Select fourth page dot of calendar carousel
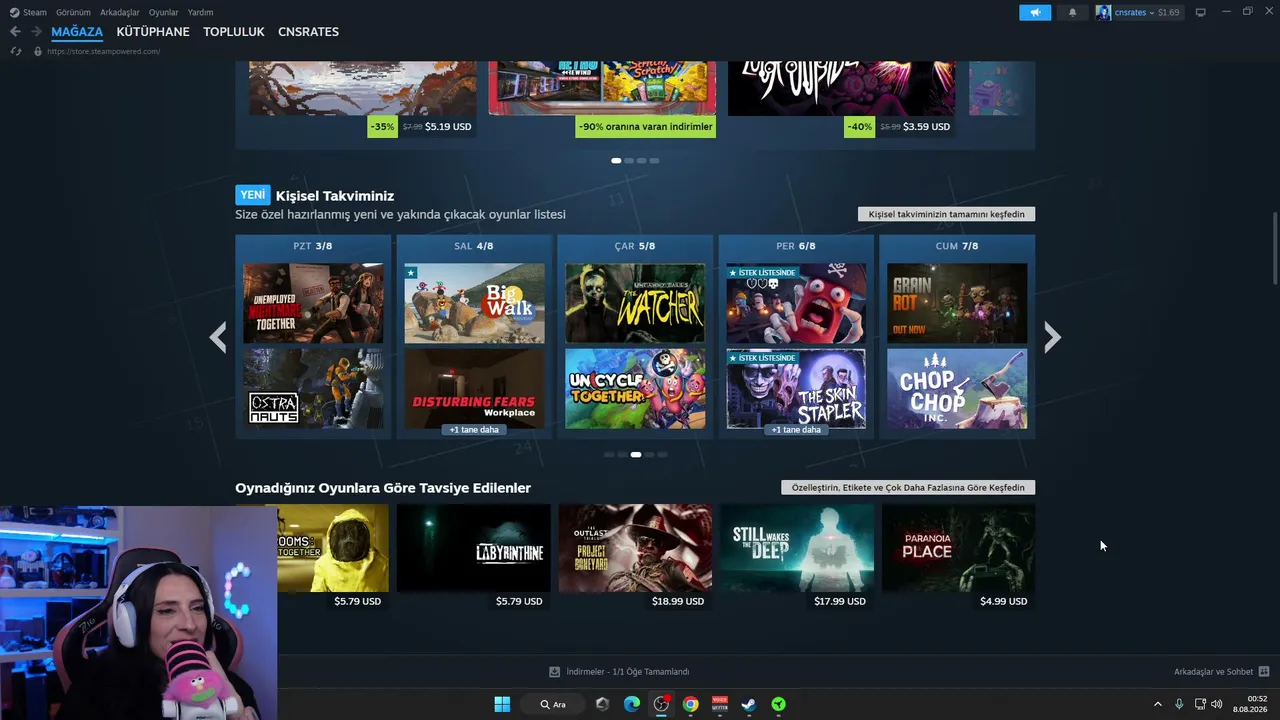The image size is (1280, 720). point(648,454)
